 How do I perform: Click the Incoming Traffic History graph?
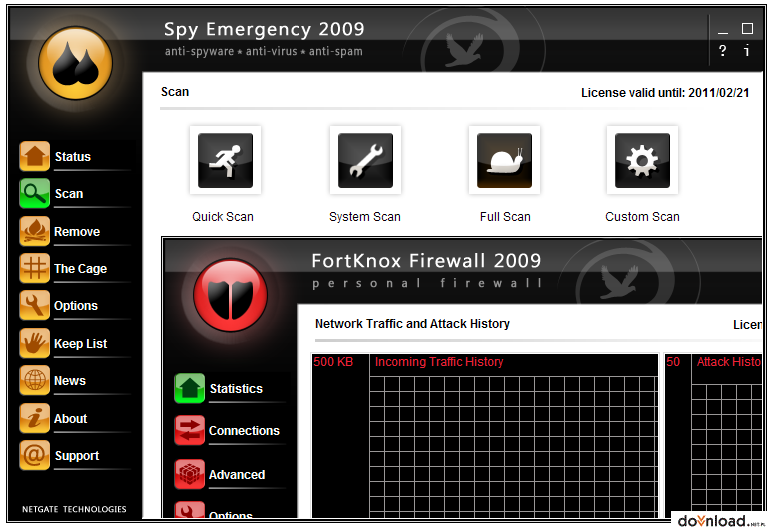(x=485, y=436)
